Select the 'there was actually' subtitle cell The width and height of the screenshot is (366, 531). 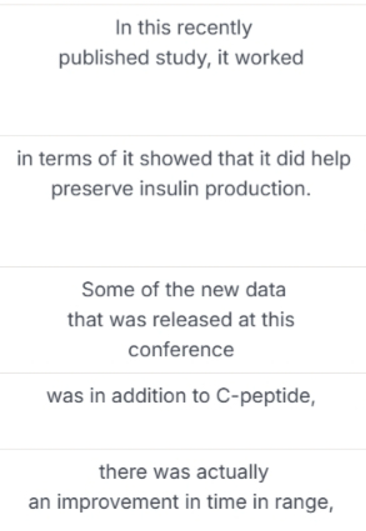pyautogui.click(x=183, y=490)
